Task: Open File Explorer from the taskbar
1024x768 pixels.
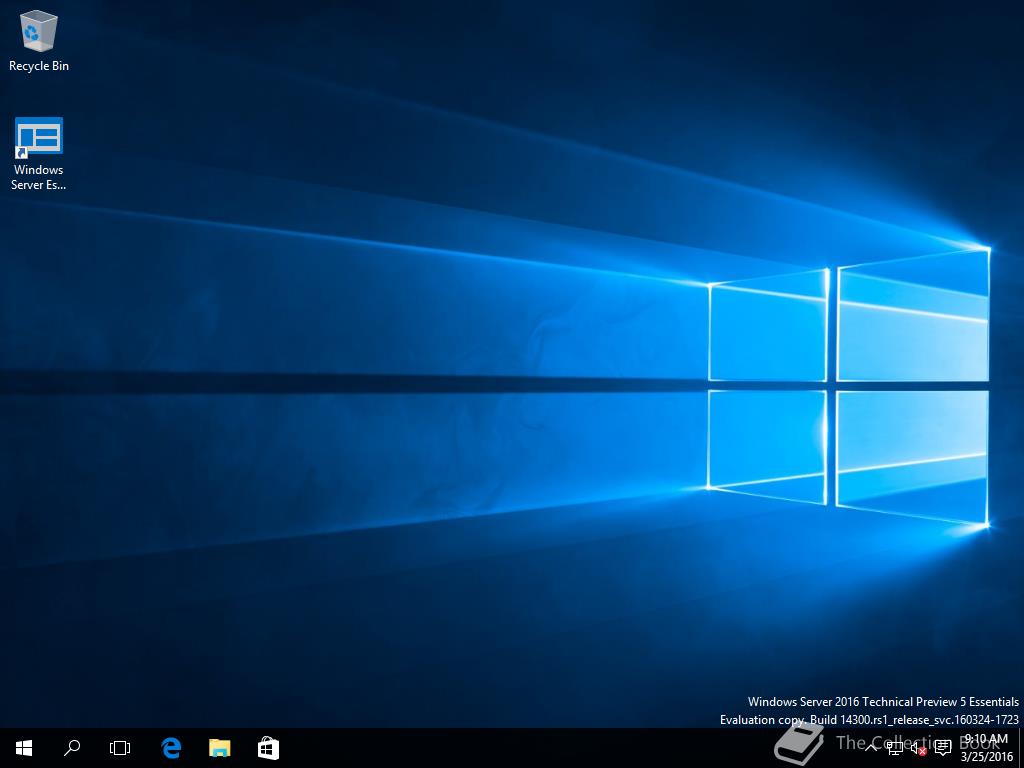Action: (219, 748)
